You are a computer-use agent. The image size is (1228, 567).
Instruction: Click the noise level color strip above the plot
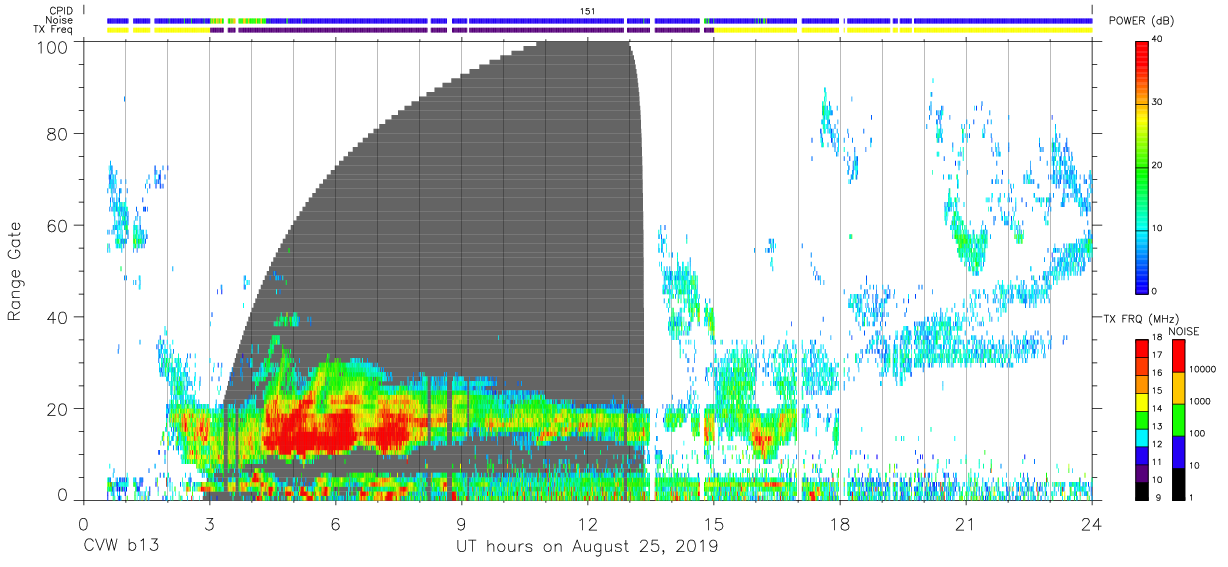[x=599, y=20]
